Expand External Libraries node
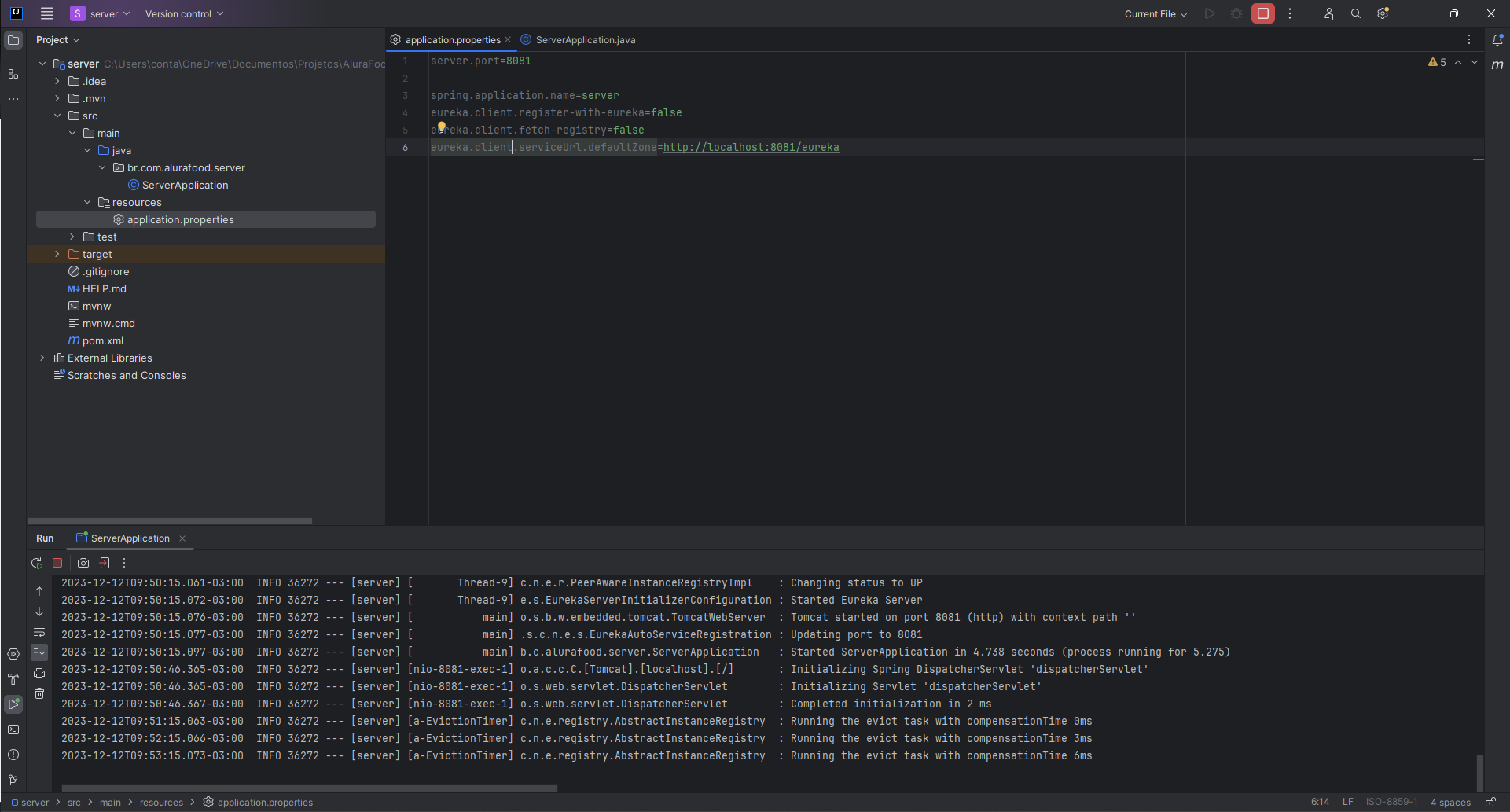 [x=42, y=358]
